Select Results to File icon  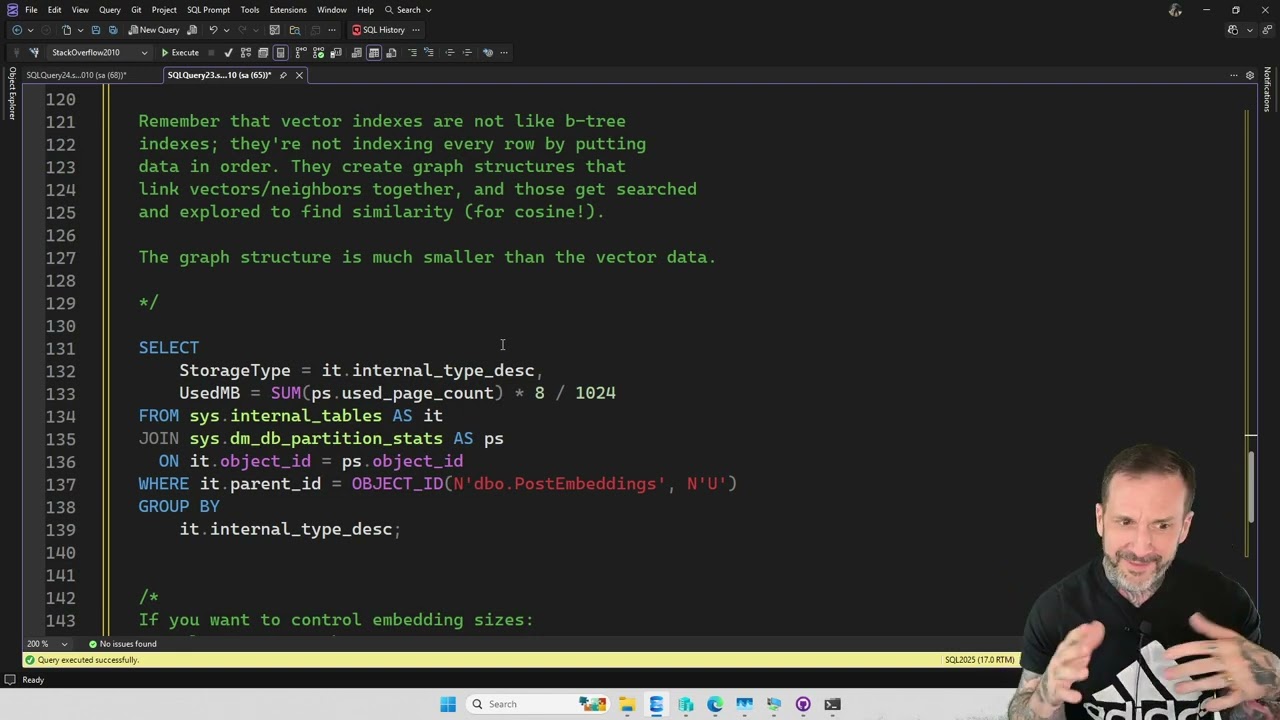pyautogui.click(x=391, y=52)
